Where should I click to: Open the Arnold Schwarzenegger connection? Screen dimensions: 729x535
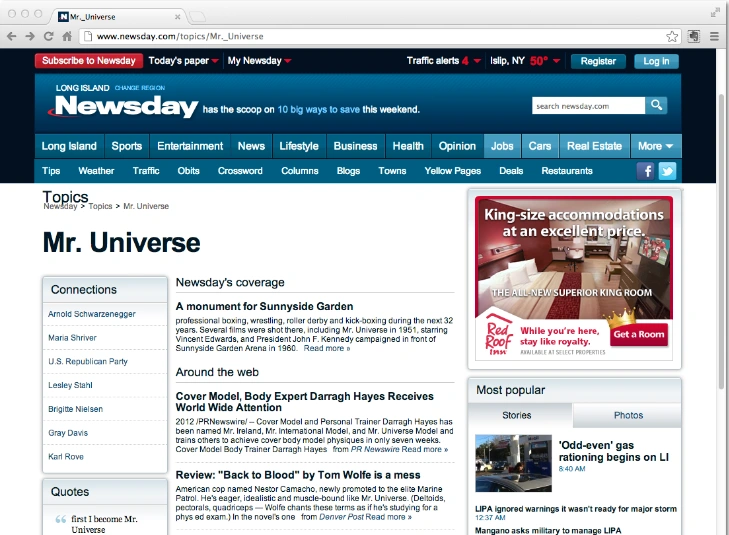pyautogui.click(x=92, y=314)
